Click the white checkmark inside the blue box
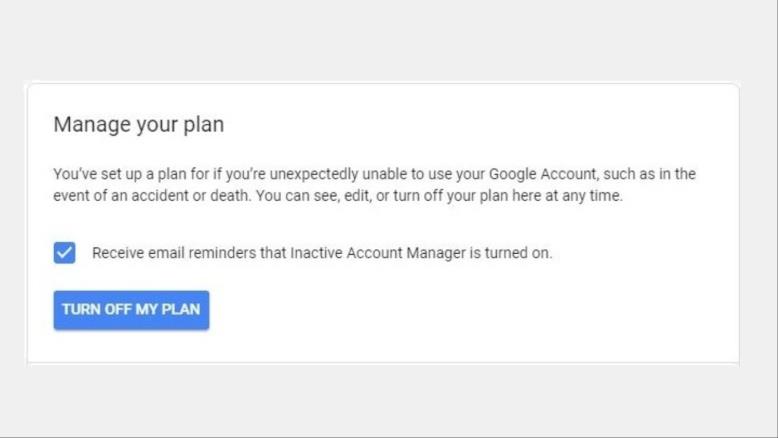This screenshot has width=778, height=438. pyautogui.click(x=65, y=252)
